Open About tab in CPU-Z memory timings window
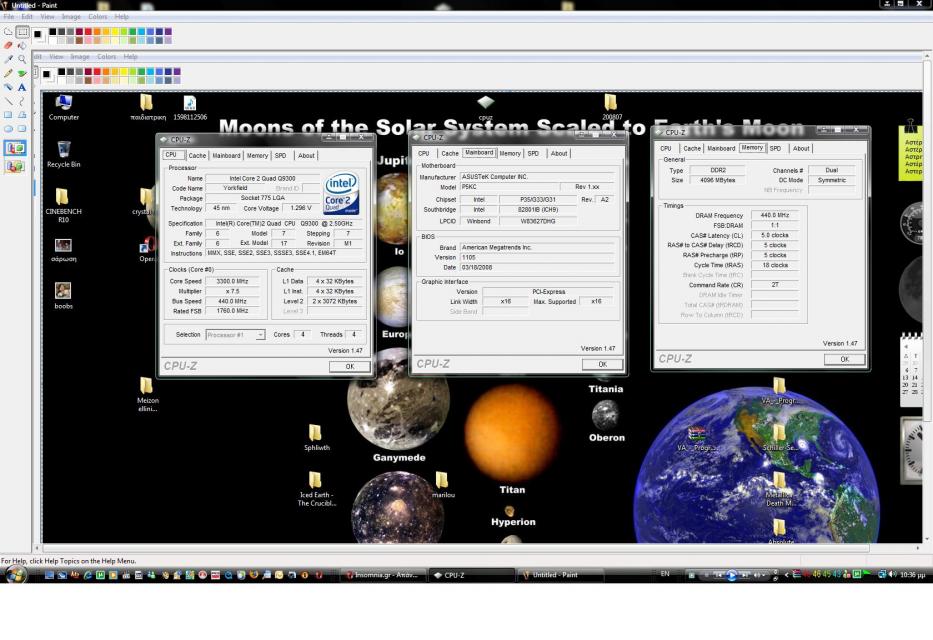 tap(801, 149)
